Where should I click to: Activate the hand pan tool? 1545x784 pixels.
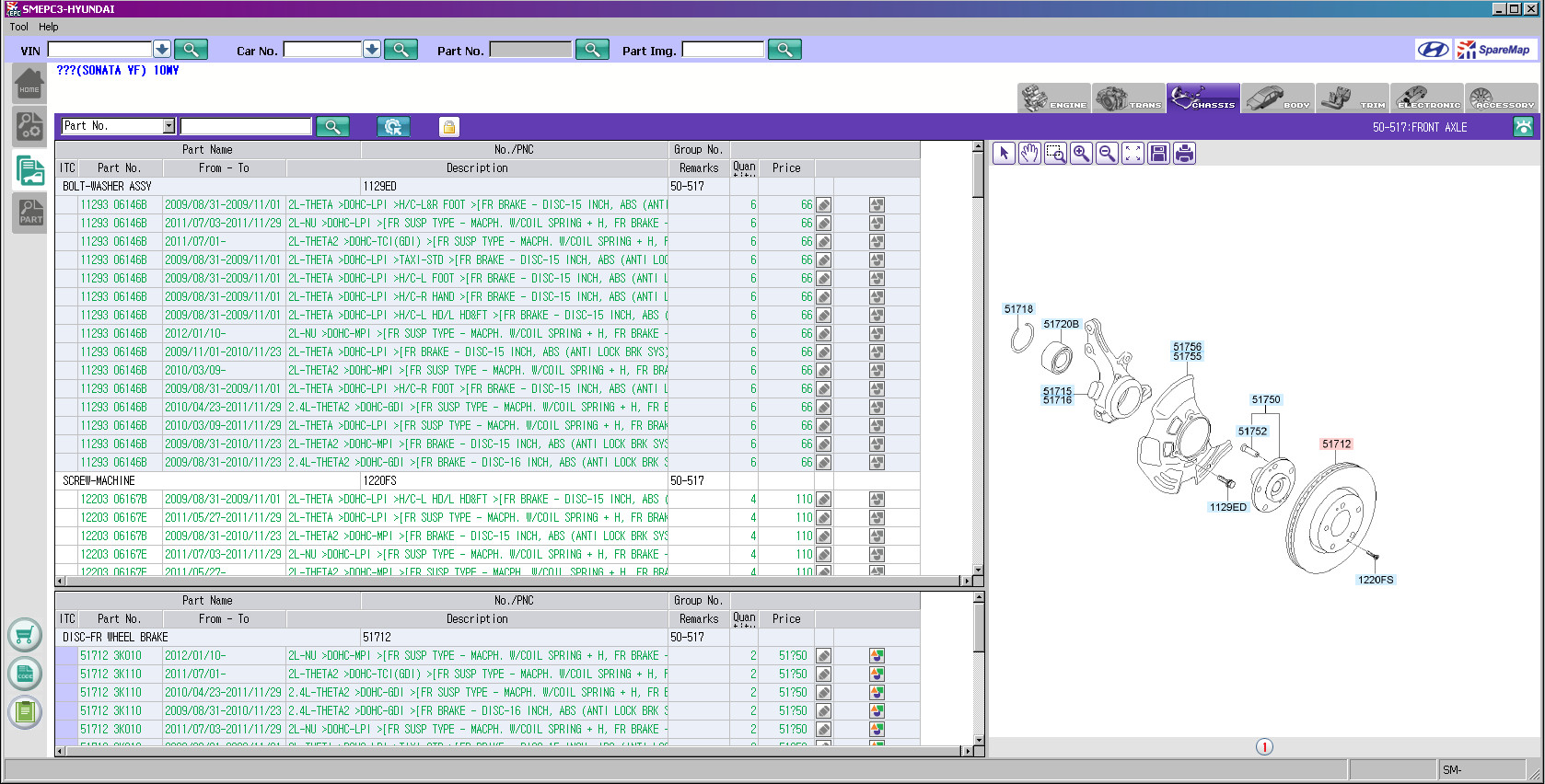point(1029,154)
